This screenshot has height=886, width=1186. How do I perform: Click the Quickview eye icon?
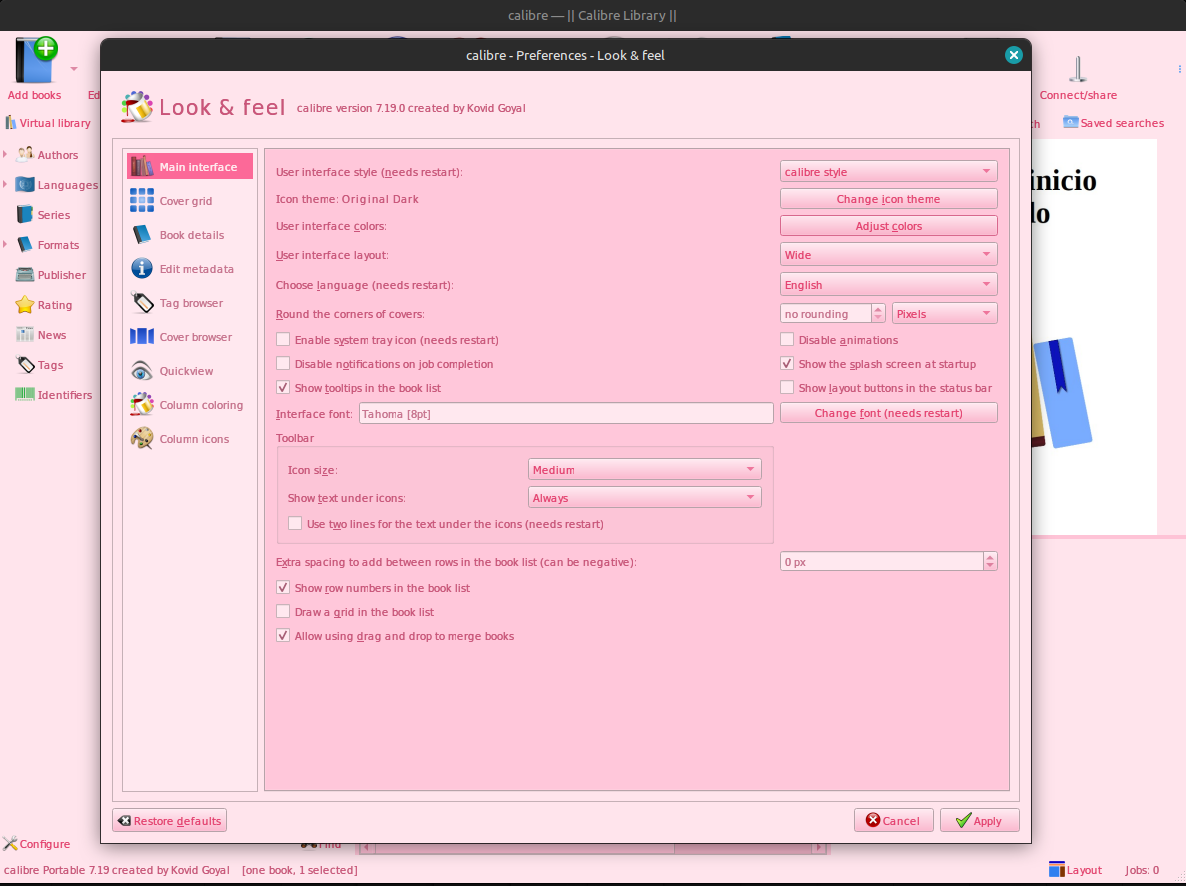(141, 371)
